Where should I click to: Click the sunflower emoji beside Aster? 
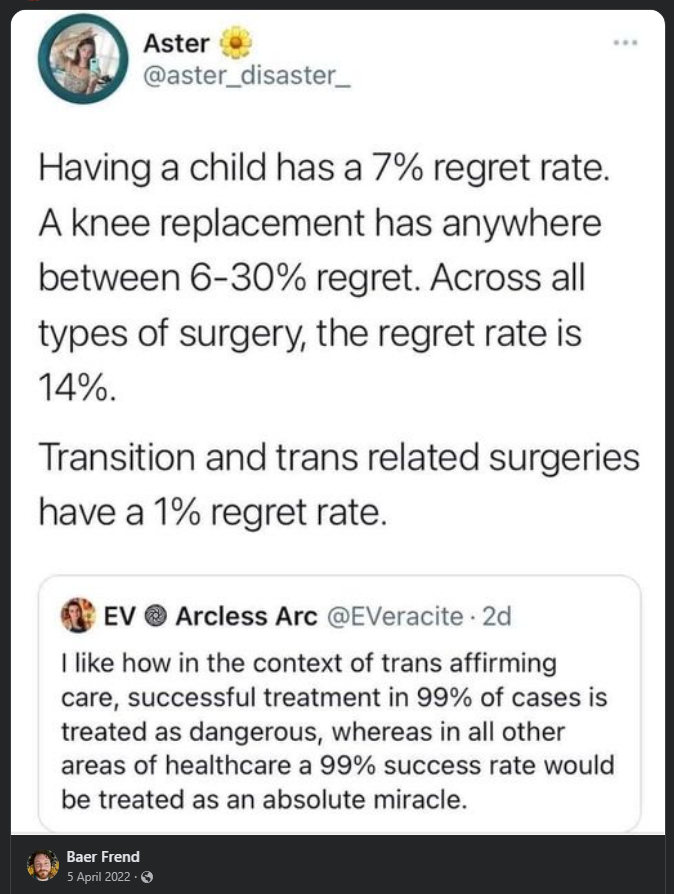coord(236,43)
